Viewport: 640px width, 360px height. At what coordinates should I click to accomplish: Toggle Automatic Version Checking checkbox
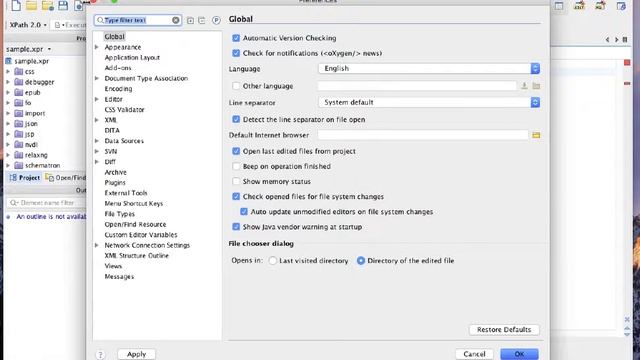[x=236, y=38]
